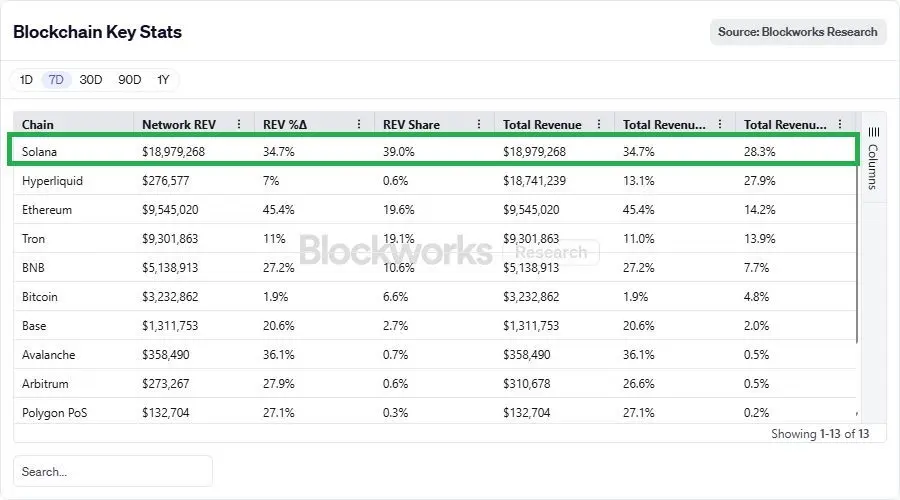Click the BNB chain name
Screen dimensions: 900x500
point(33,268)
